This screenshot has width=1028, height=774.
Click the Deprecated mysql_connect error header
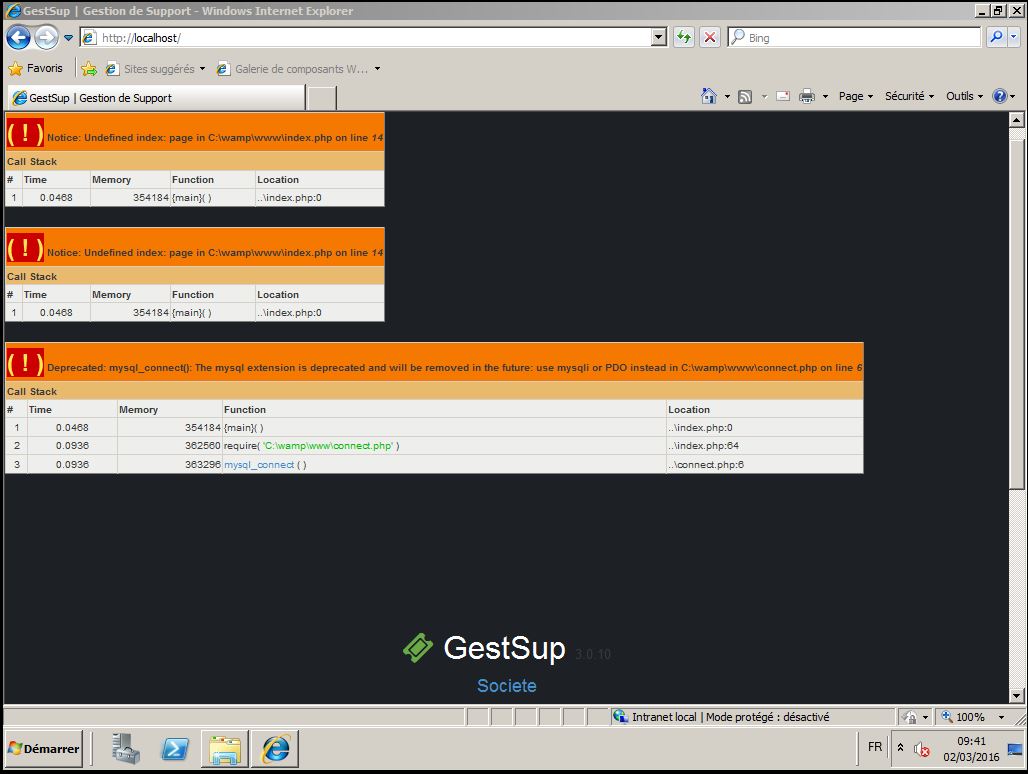tap(434, 361)
